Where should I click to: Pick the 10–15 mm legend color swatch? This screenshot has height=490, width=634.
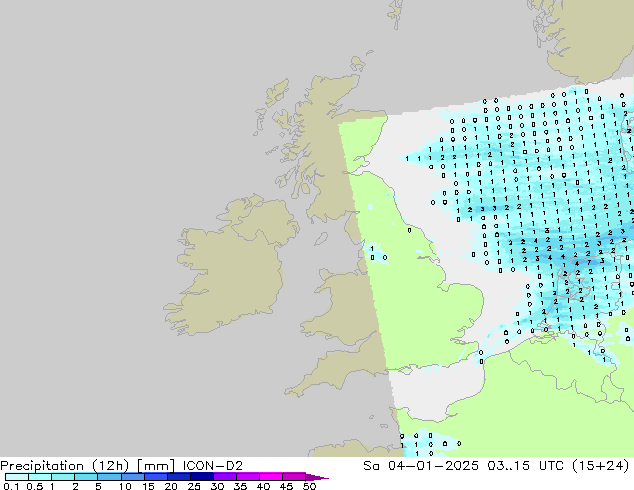pyautogui.click(x=133, y=477)
